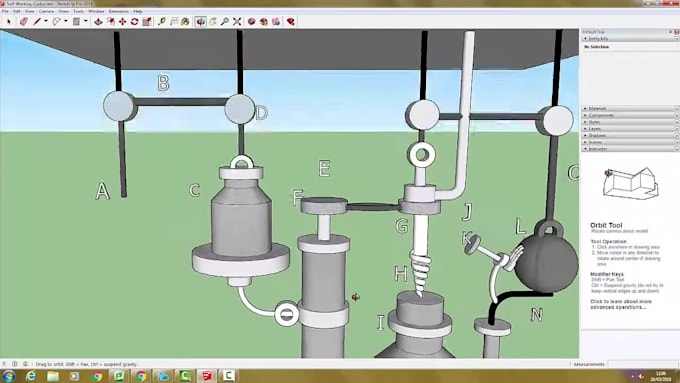Click into the Measurements input box
Screen dimensions: 680x383
[643, 364]
